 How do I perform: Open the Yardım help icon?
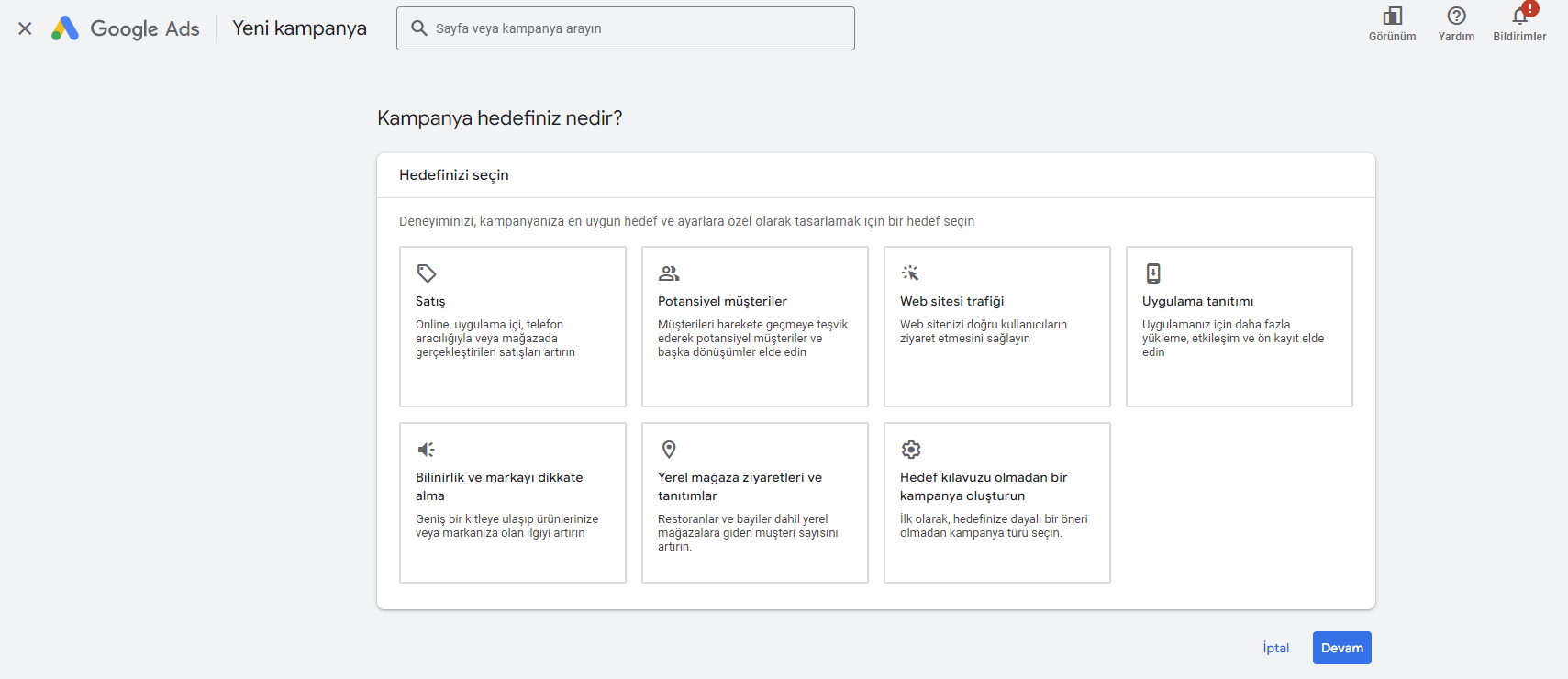[x=1456, y=17]
